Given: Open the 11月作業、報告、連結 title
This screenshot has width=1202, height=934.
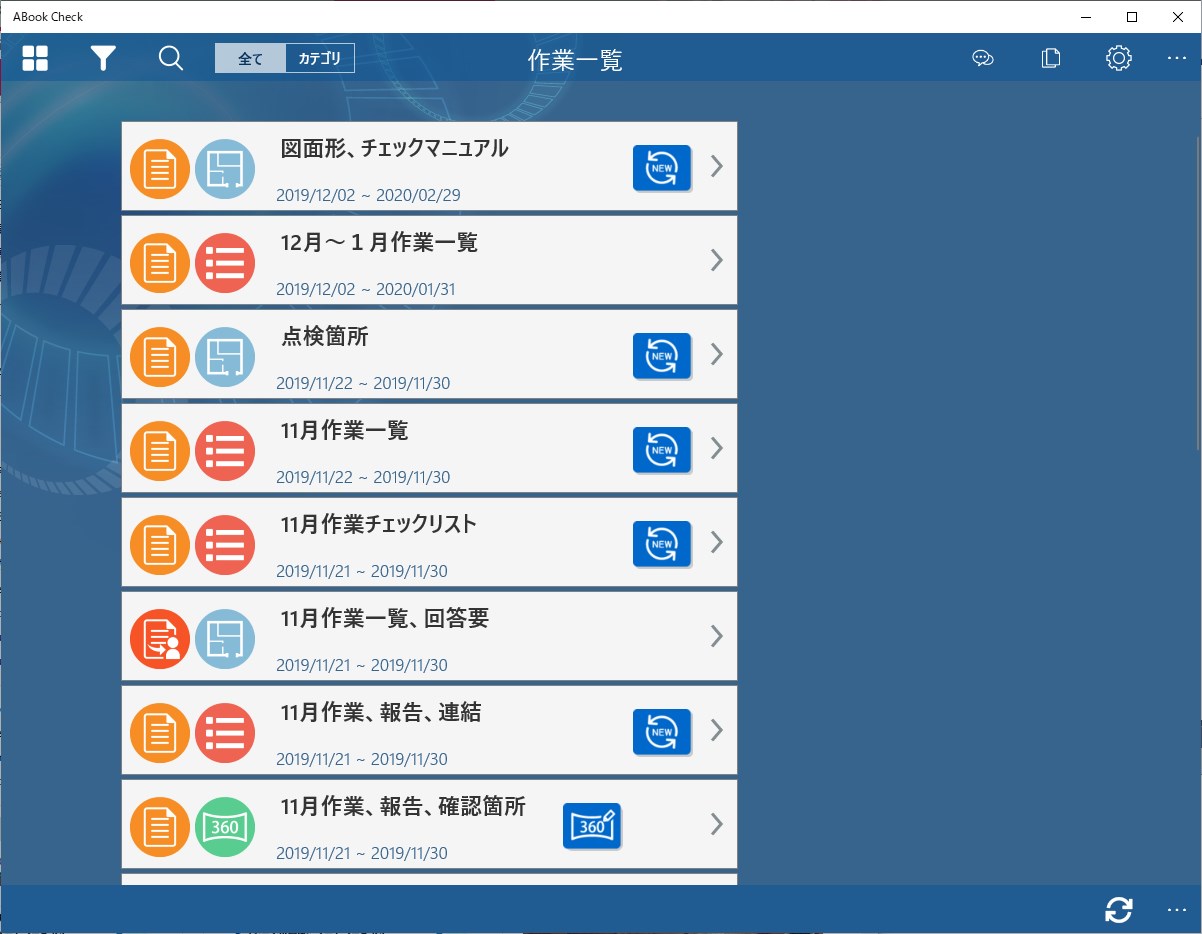Looking at the screenshot, I should pos(382,713).
